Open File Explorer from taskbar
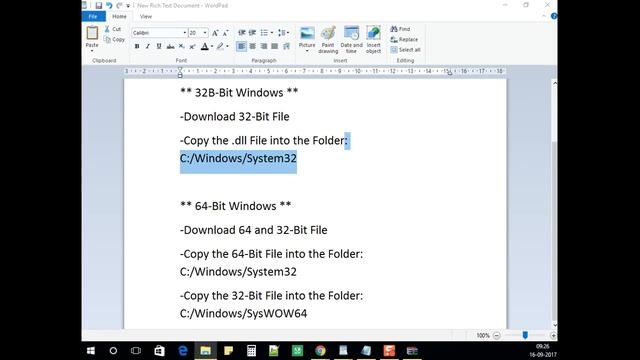The image size is (640, 360). coord(205,351)
